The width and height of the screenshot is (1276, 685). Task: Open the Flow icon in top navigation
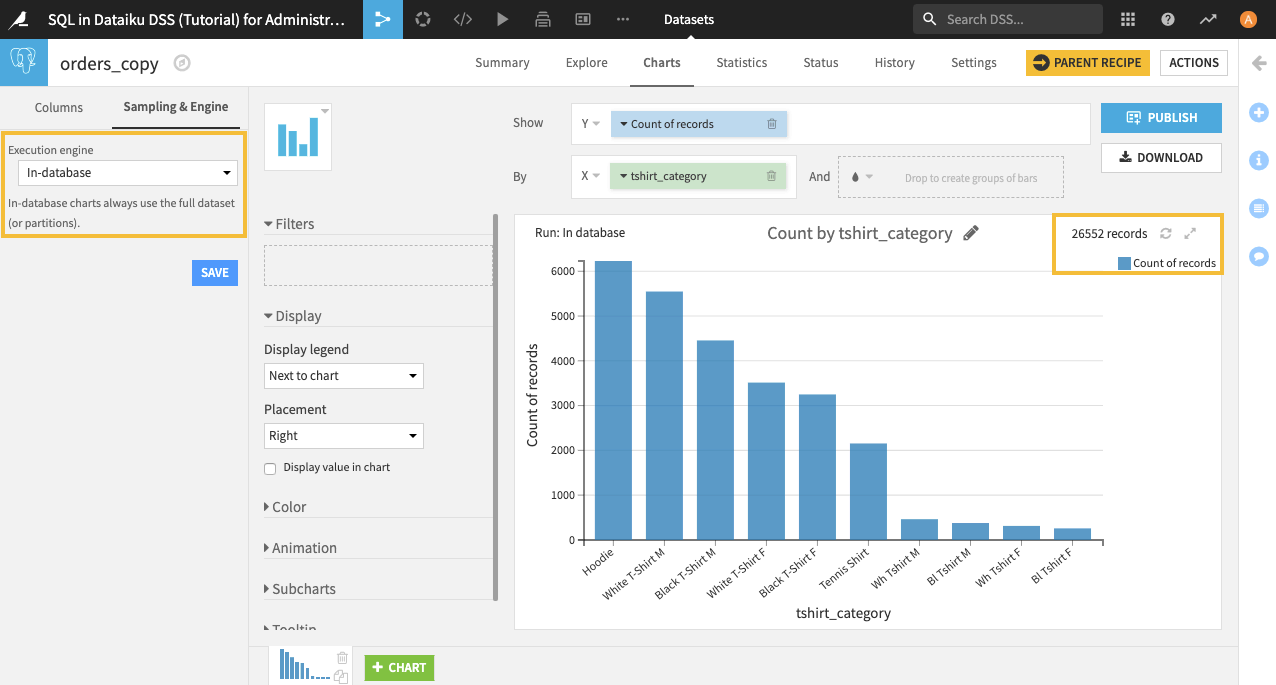coord(382,19)
